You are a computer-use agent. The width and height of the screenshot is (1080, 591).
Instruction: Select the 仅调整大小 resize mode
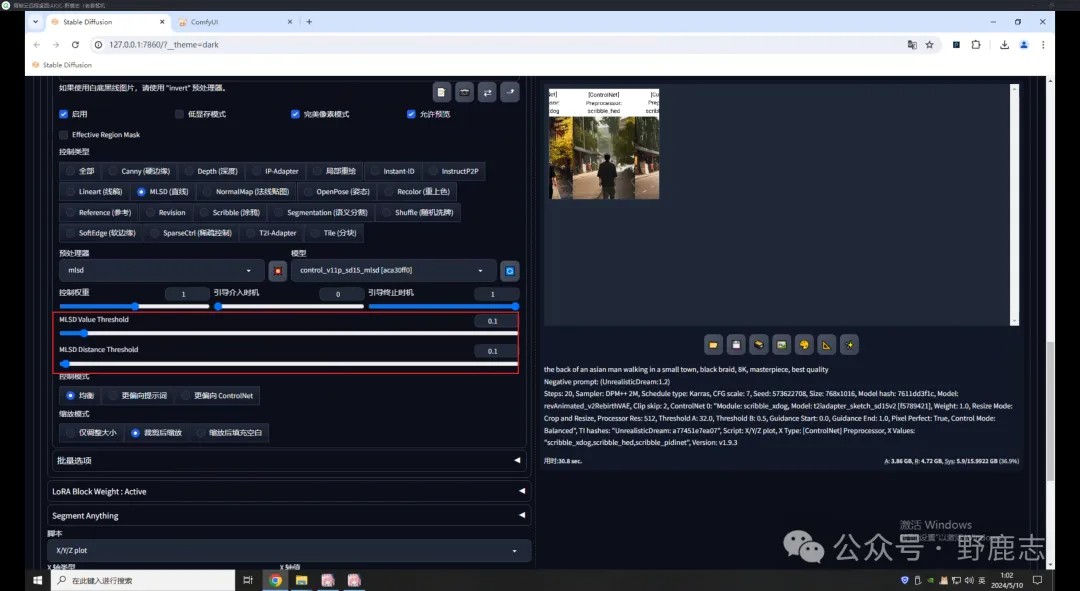pyautogui.click(x=92, y=433)
